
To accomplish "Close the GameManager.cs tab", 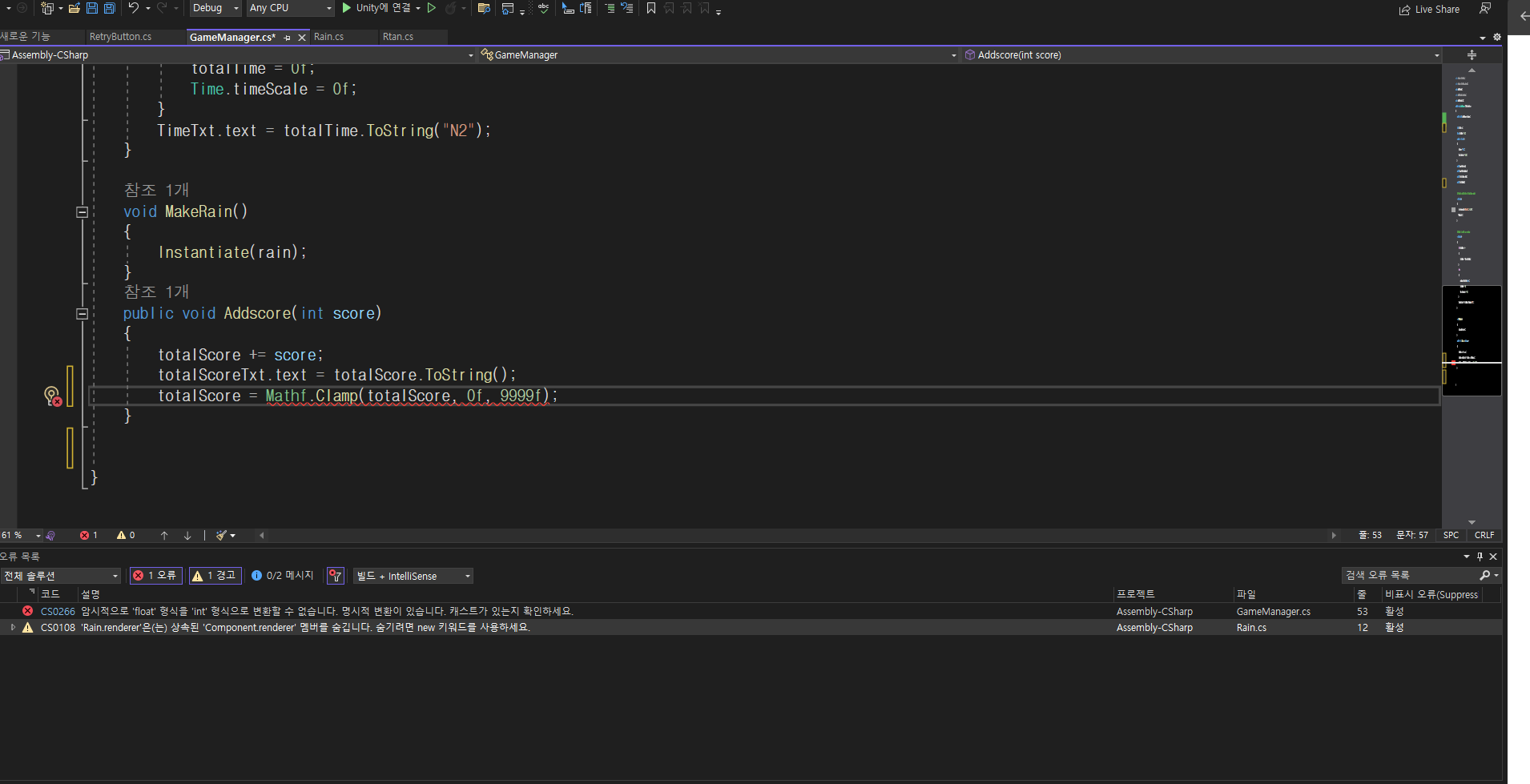I will pos(302,38).
